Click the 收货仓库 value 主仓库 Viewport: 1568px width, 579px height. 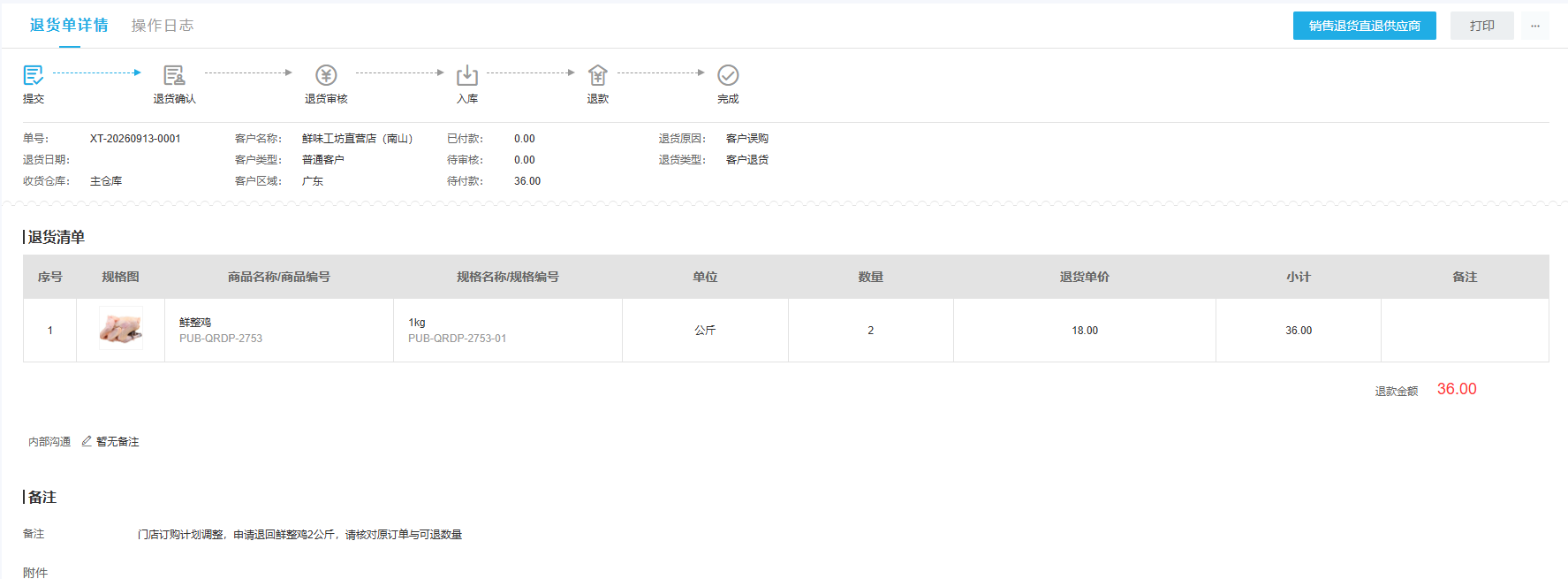pos(106,181)
